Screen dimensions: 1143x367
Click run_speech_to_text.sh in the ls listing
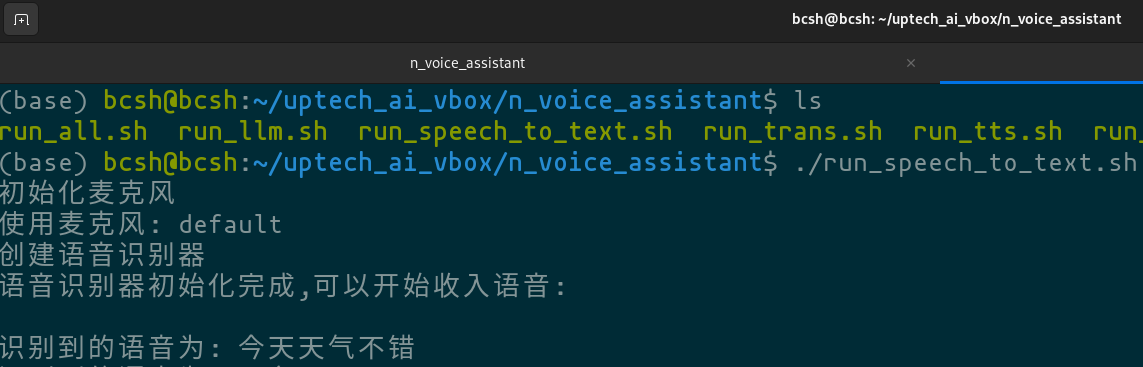tap(515, 132)
